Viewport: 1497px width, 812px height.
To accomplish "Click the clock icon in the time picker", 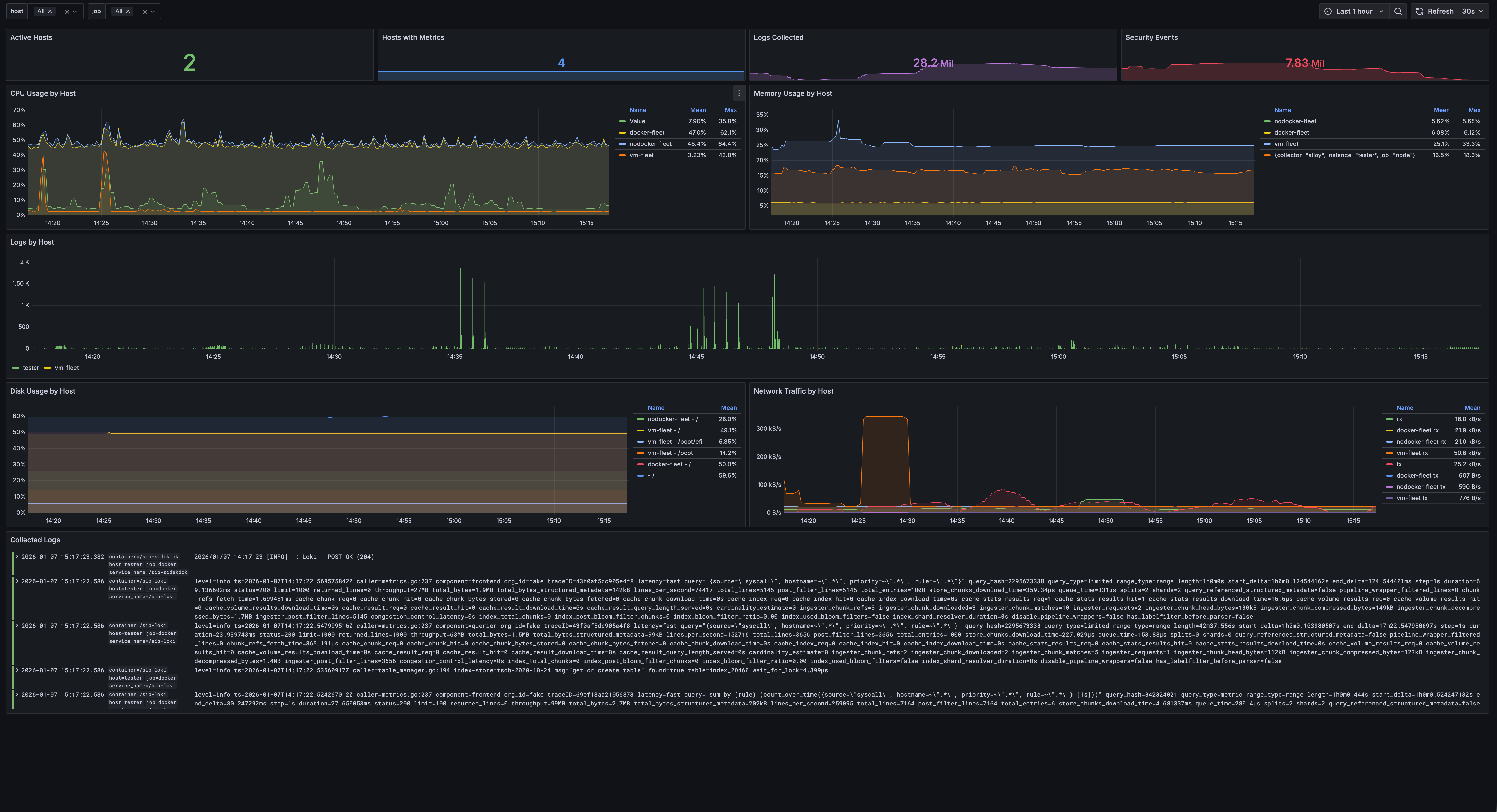I will (x=1328, y=11).
